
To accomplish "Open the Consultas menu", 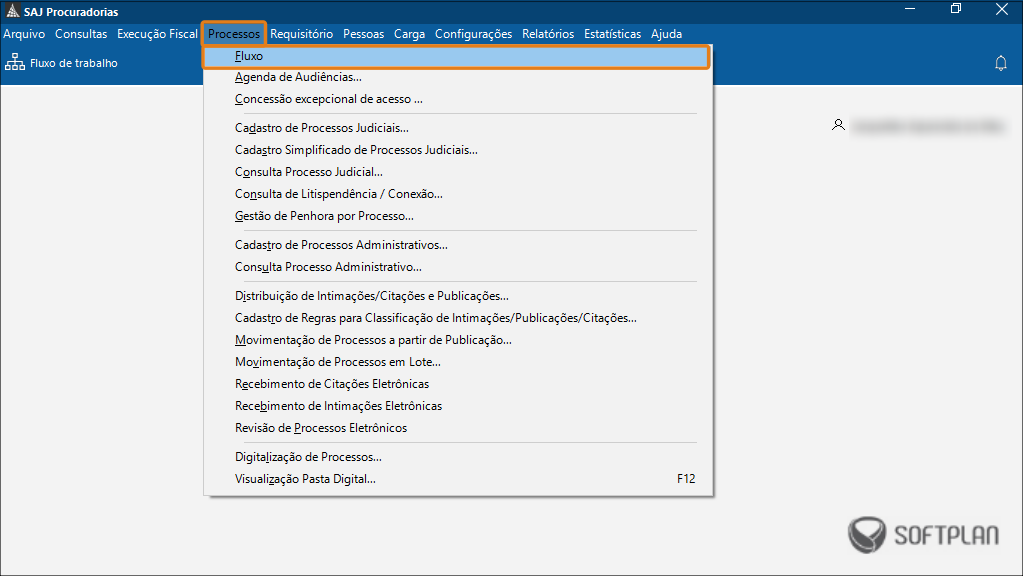I will click(x=81, y=34).
